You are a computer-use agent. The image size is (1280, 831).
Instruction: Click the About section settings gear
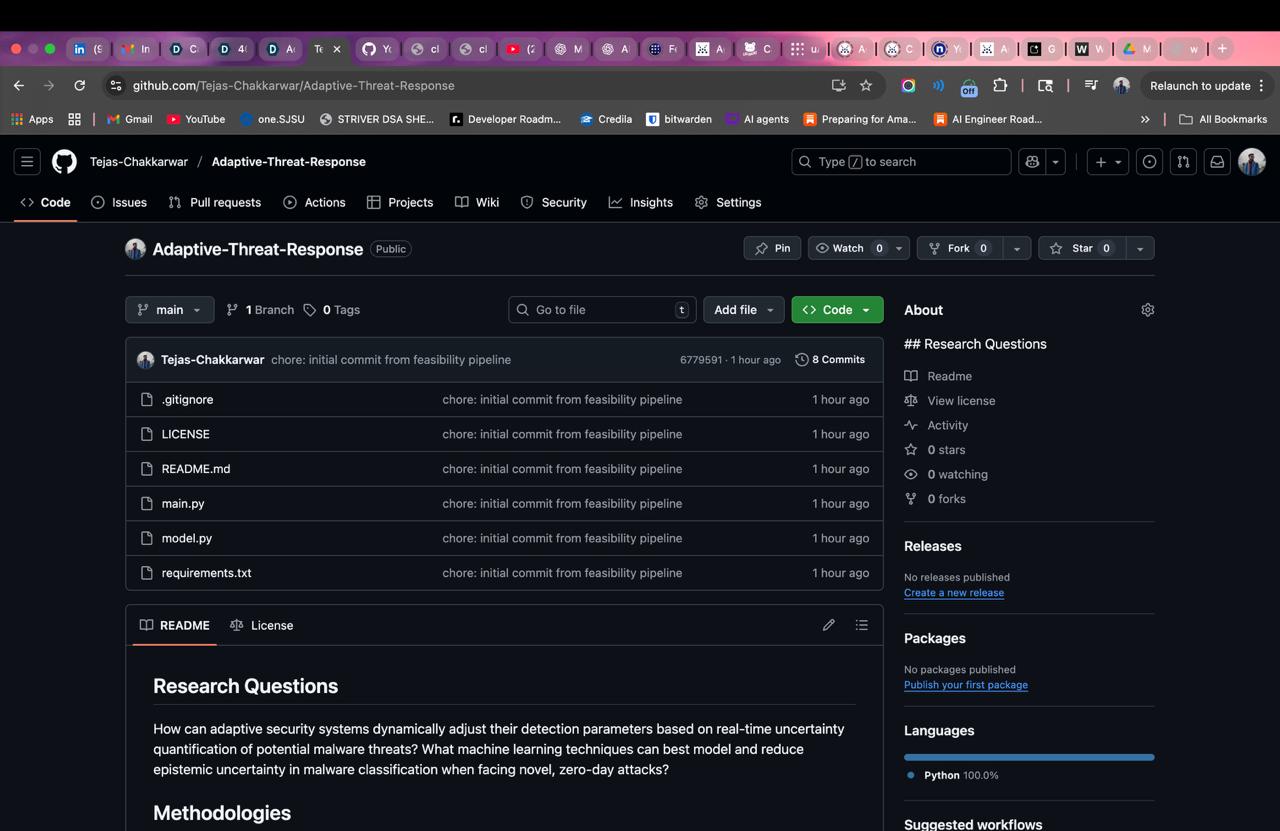coord(1147,310)
